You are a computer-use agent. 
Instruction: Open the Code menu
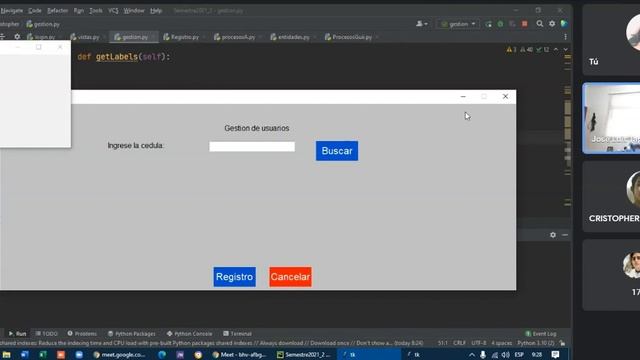pos(35,11)
